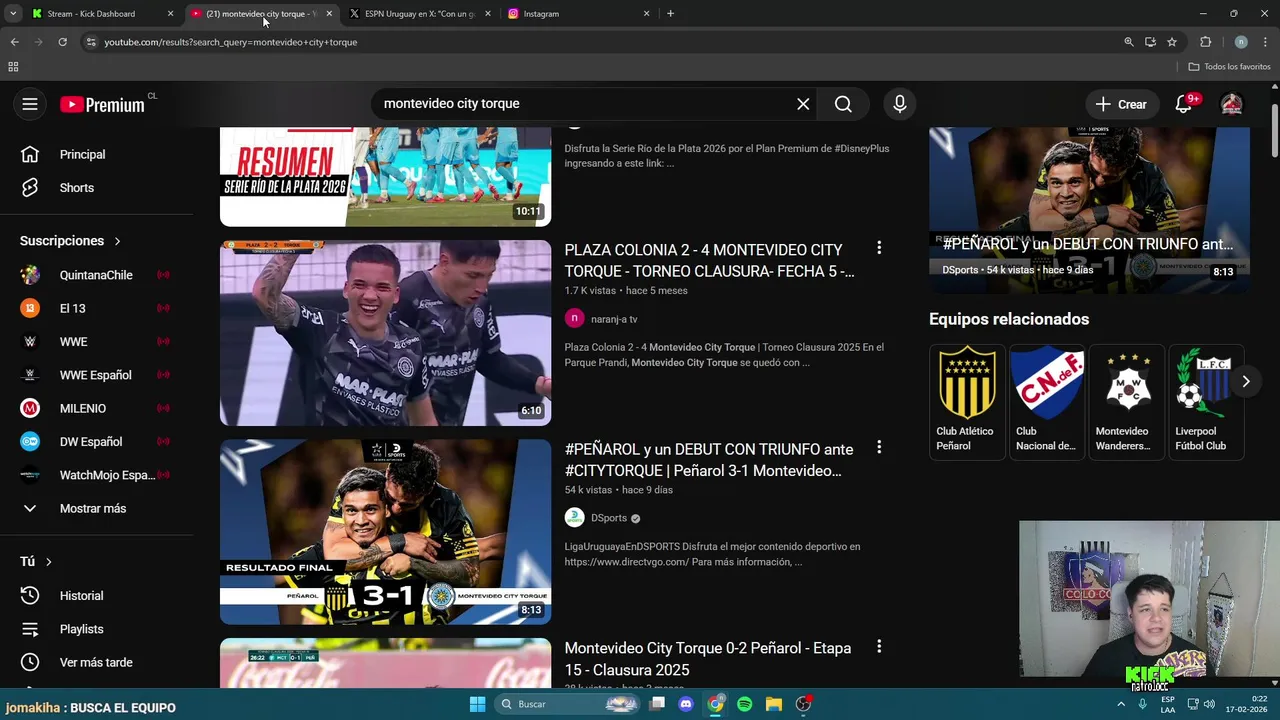Click the zoom magnifier in address bar
Screen dimensions: 1280x720
click(1129, 42)
